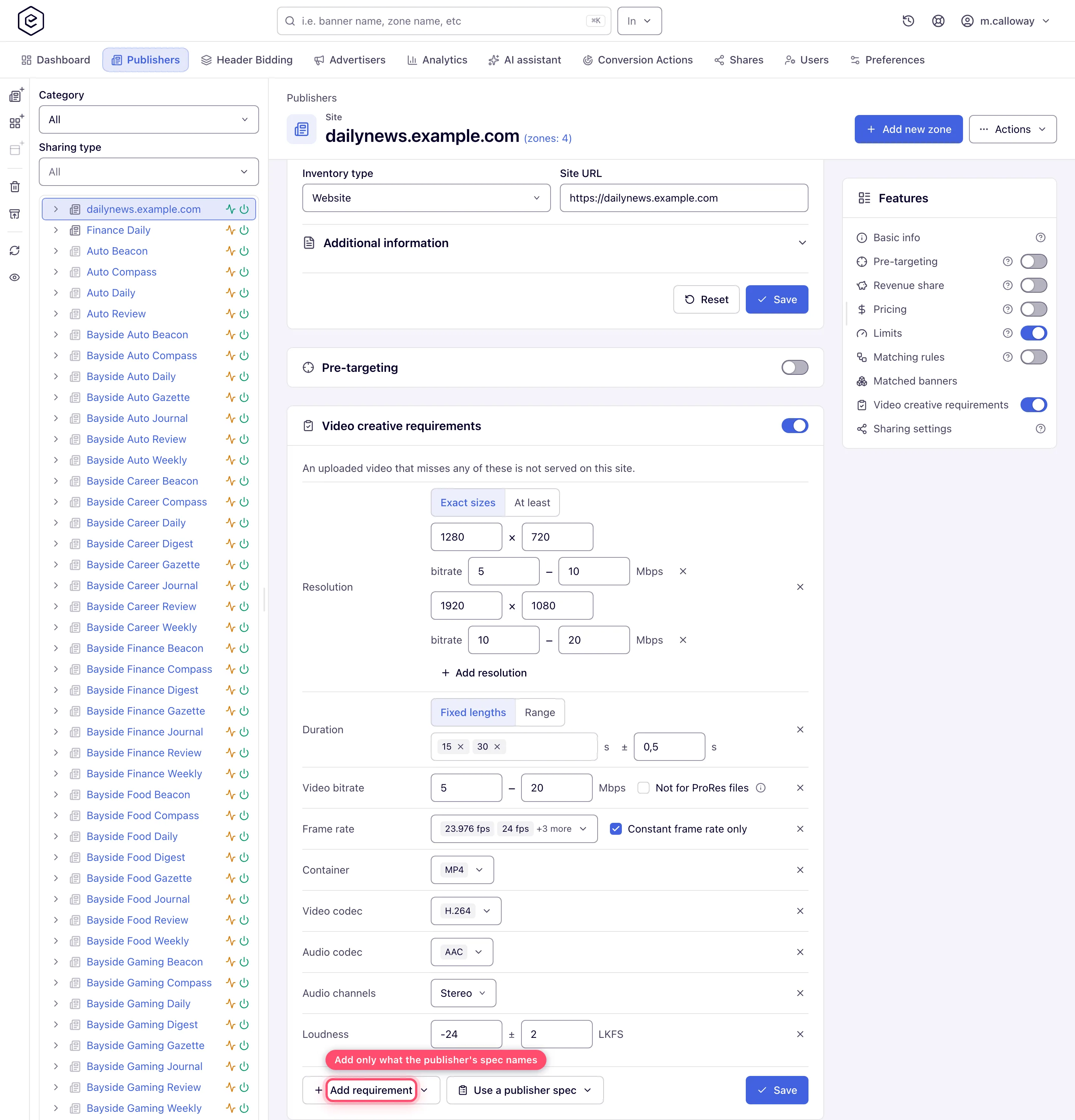
Task: Remove the 15 second duration tag
Action: pyautogui.click(x=460, y=747)
